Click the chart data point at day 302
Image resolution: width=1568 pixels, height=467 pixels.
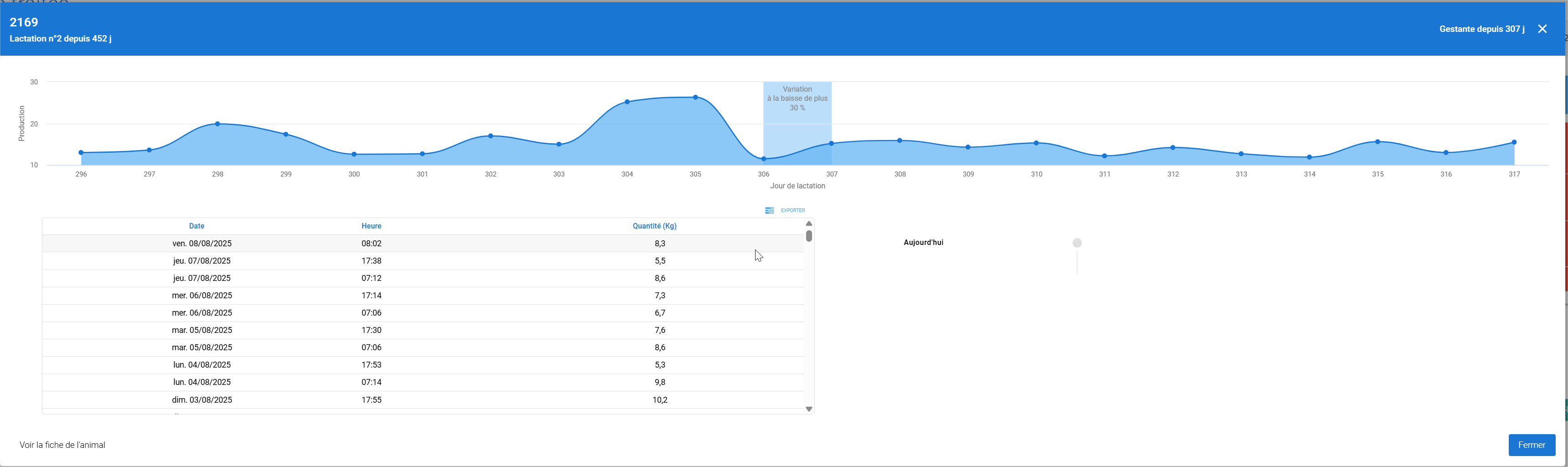pos(491,136)
